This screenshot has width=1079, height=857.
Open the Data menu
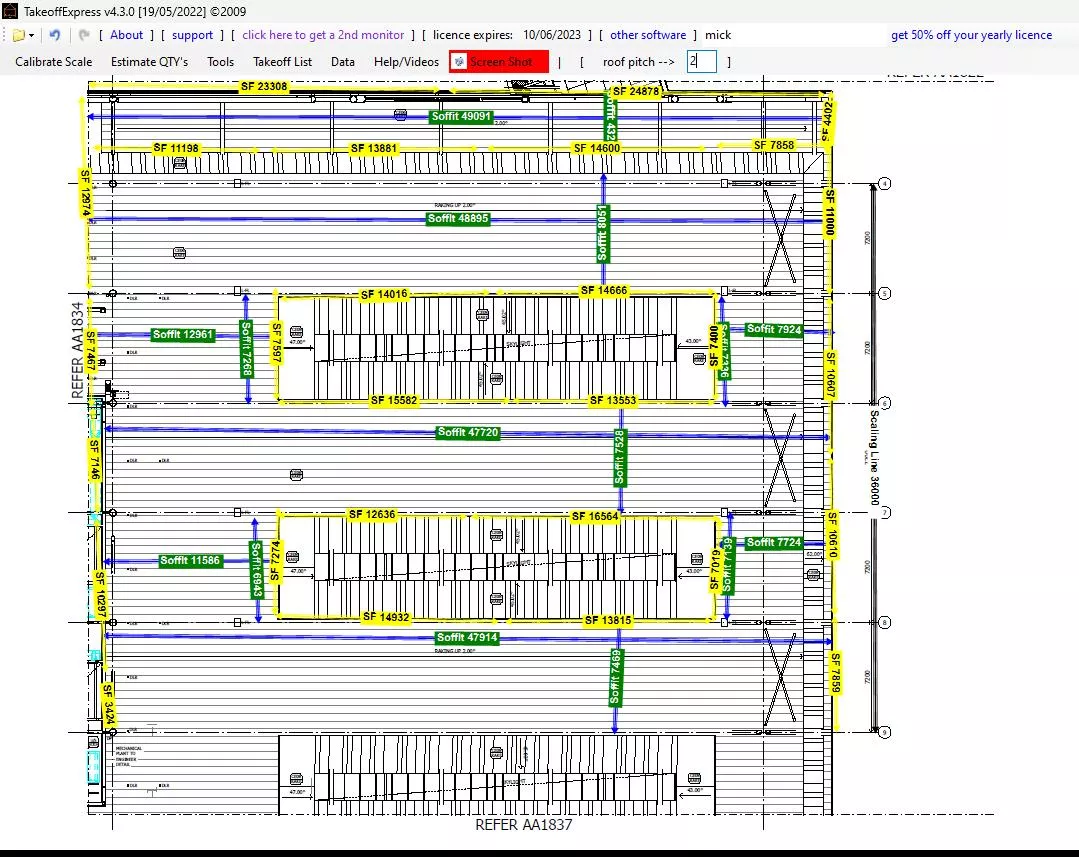(x=343, y=62)
